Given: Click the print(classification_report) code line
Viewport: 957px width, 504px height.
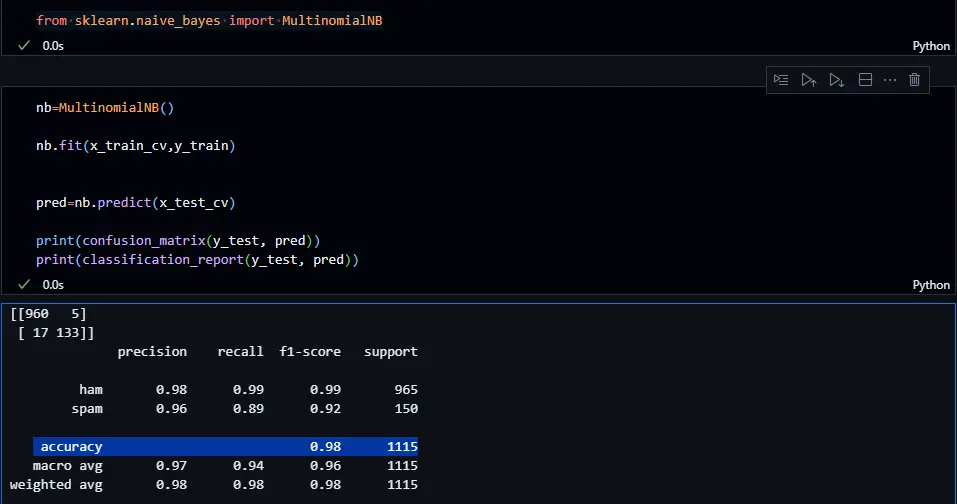Looking at the screenshot, I should [x=197, y=260].
